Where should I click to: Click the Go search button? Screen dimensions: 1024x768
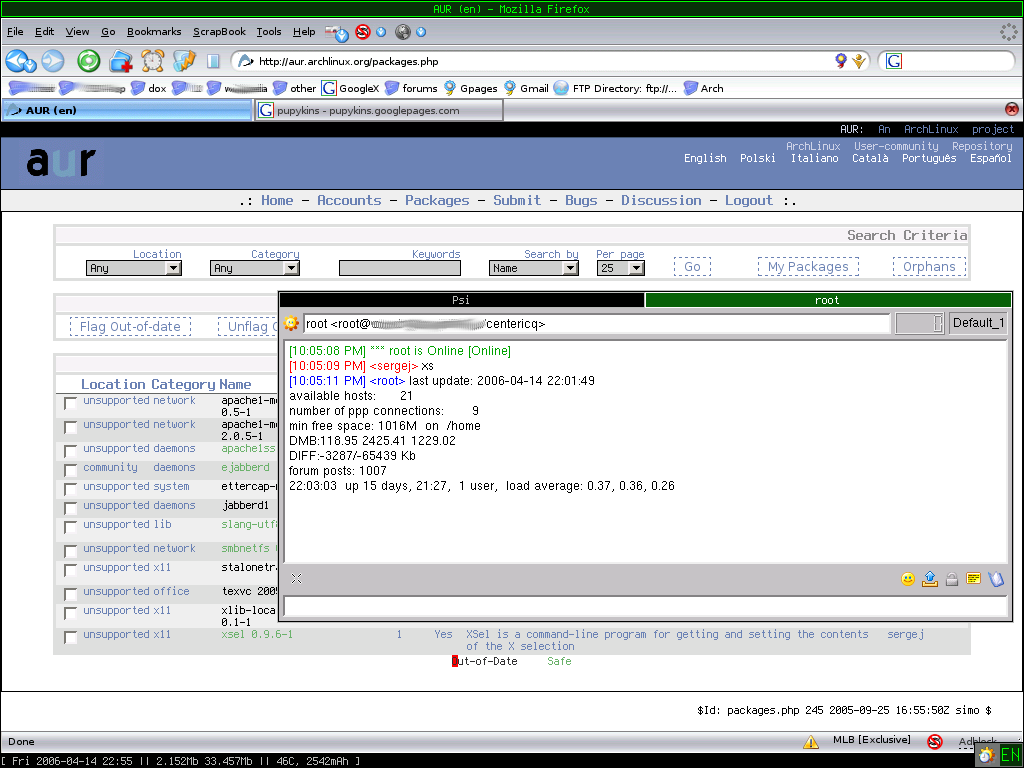click(692, 266)
